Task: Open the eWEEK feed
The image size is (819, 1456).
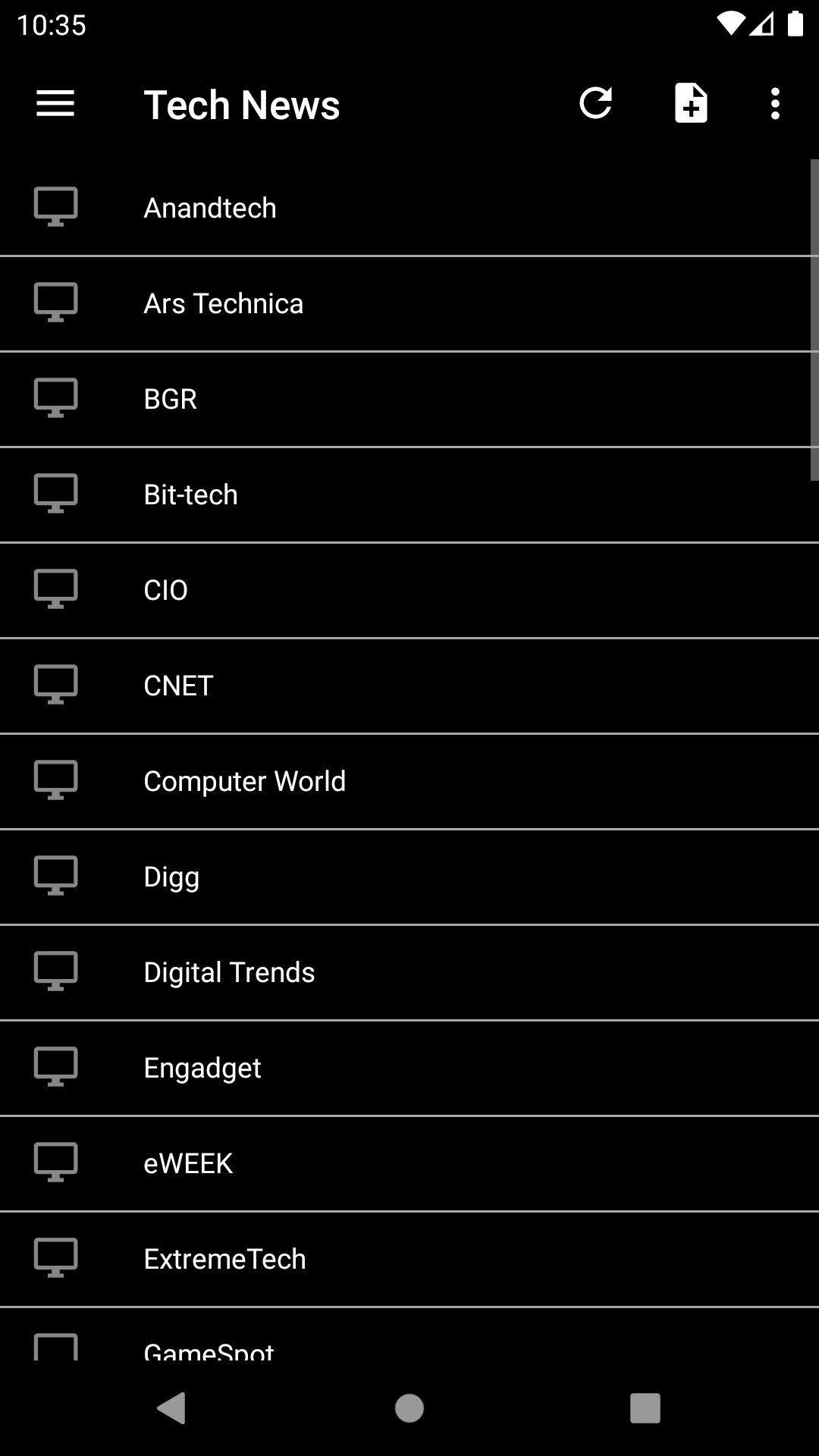Action: coord(409,1164)
